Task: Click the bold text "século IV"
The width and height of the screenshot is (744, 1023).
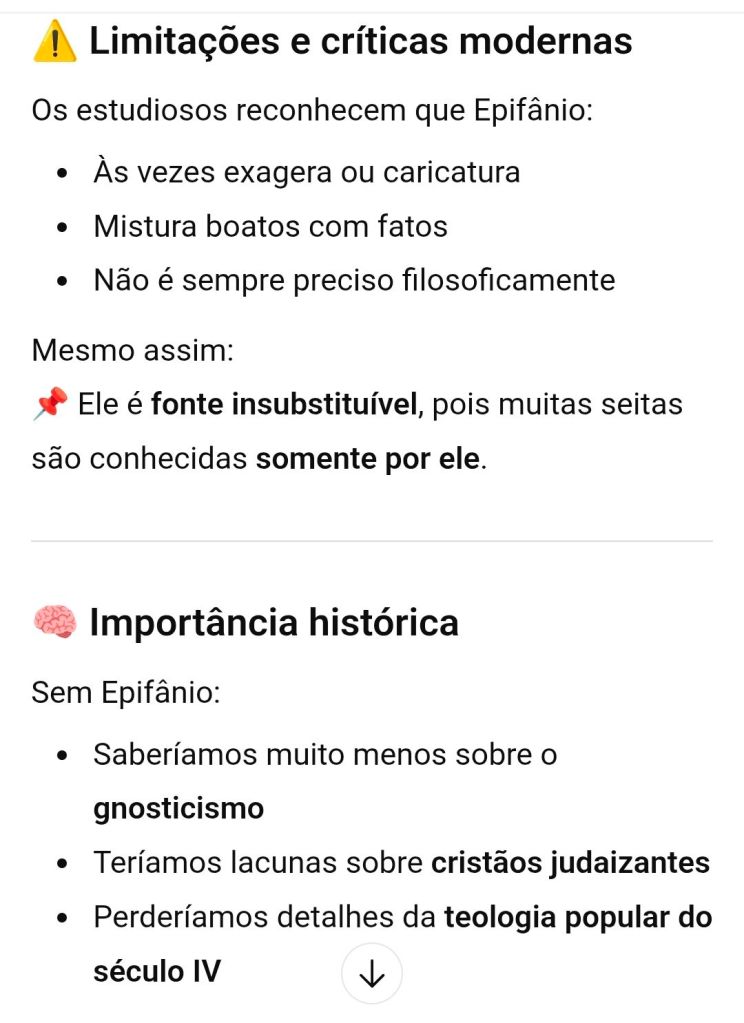Action: click(x=156, y=971)
